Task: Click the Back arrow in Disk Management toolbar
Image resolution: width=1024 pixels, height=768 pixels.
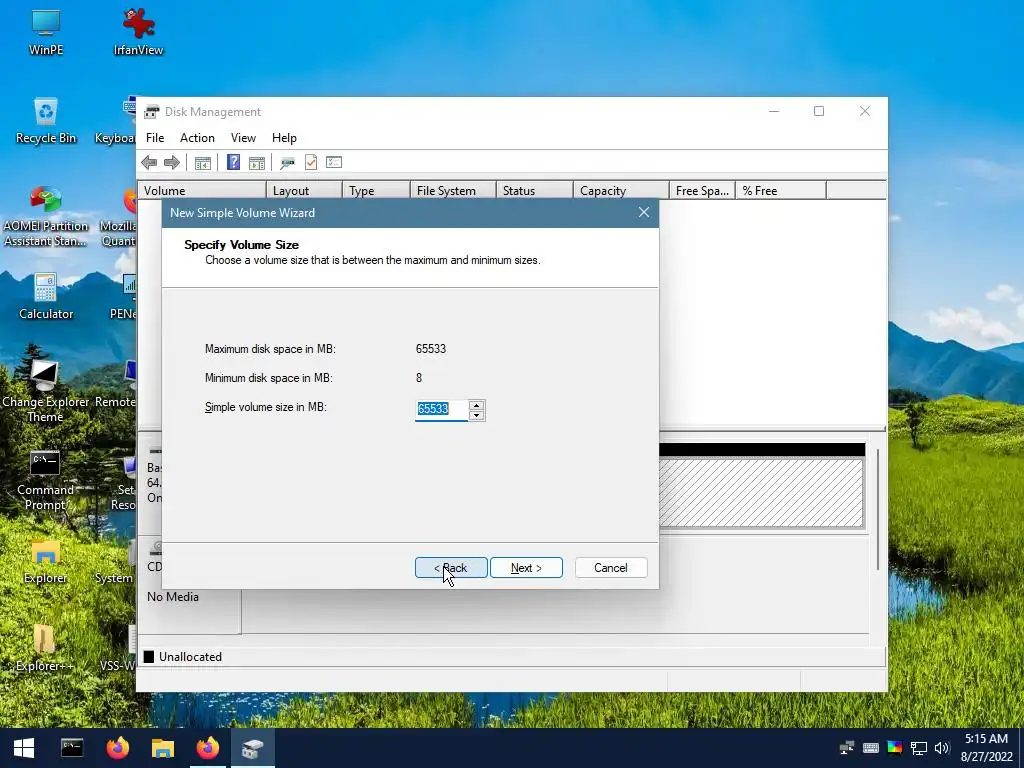Action: tap(149, 163)
